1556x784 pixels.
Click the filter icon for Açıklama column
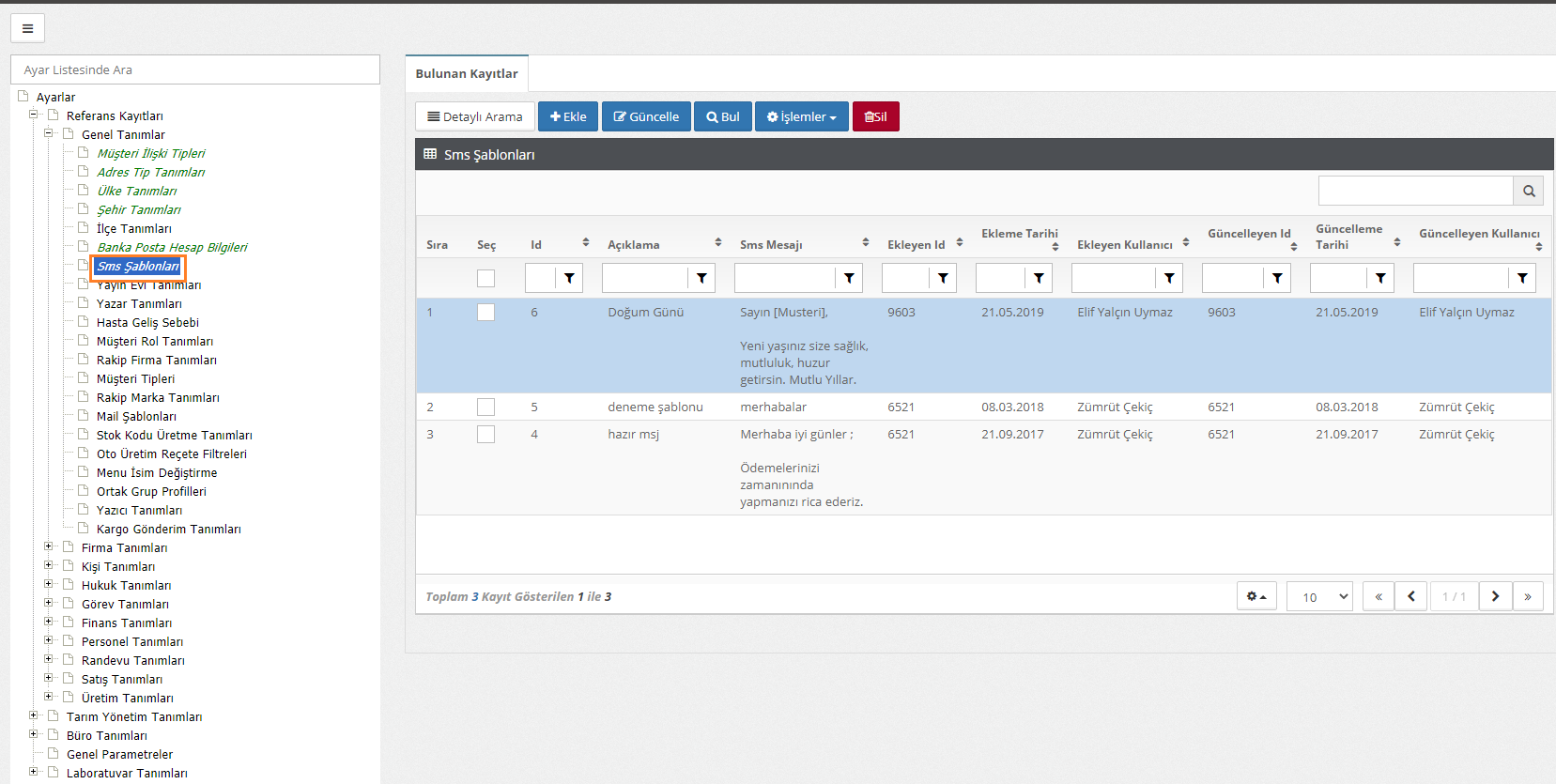pyautogui.click(x=701, y=278)
